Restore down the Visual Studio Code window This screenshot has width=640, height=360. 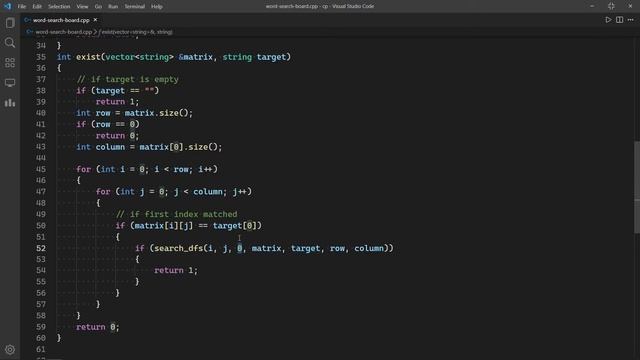click(611, 6)
